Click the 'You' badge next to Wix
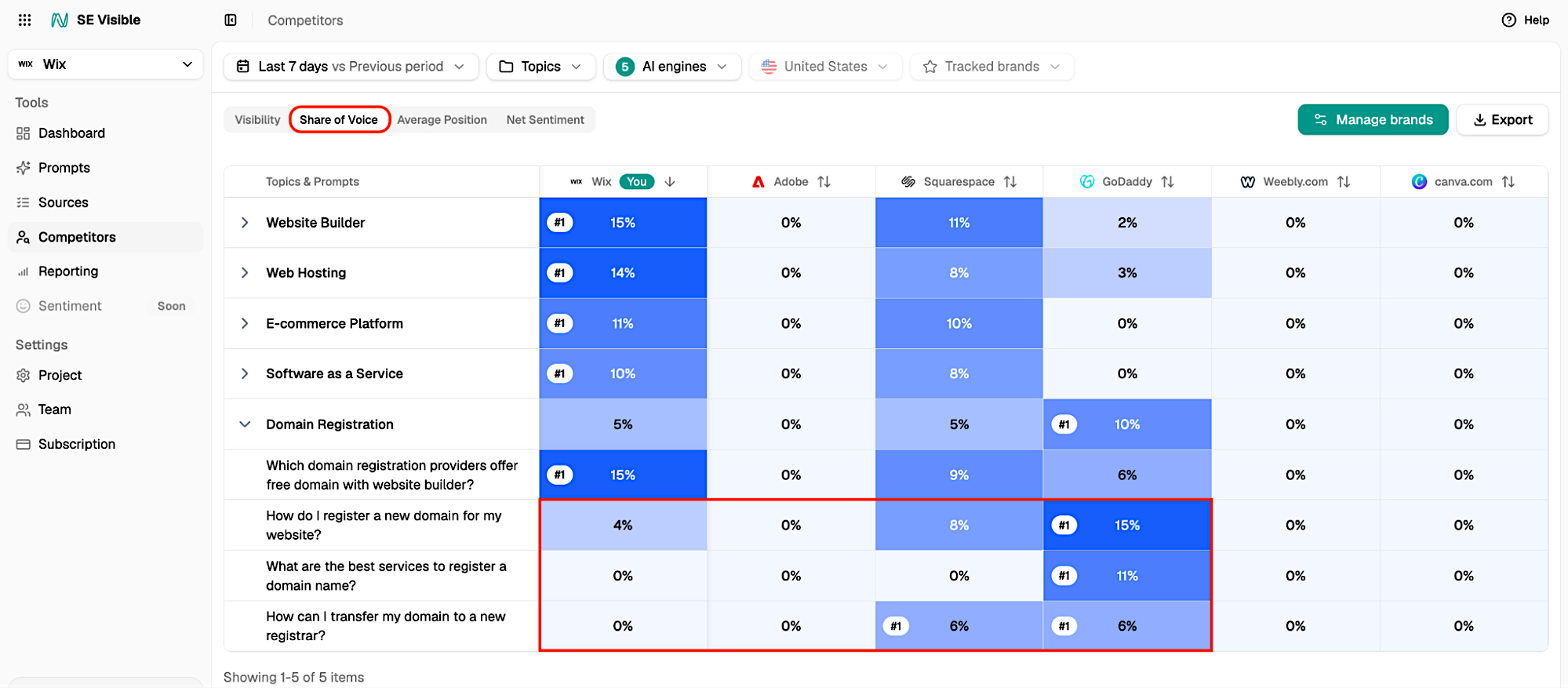Image resolution: width=1568 pixels, height=688 pixels. 637,182
